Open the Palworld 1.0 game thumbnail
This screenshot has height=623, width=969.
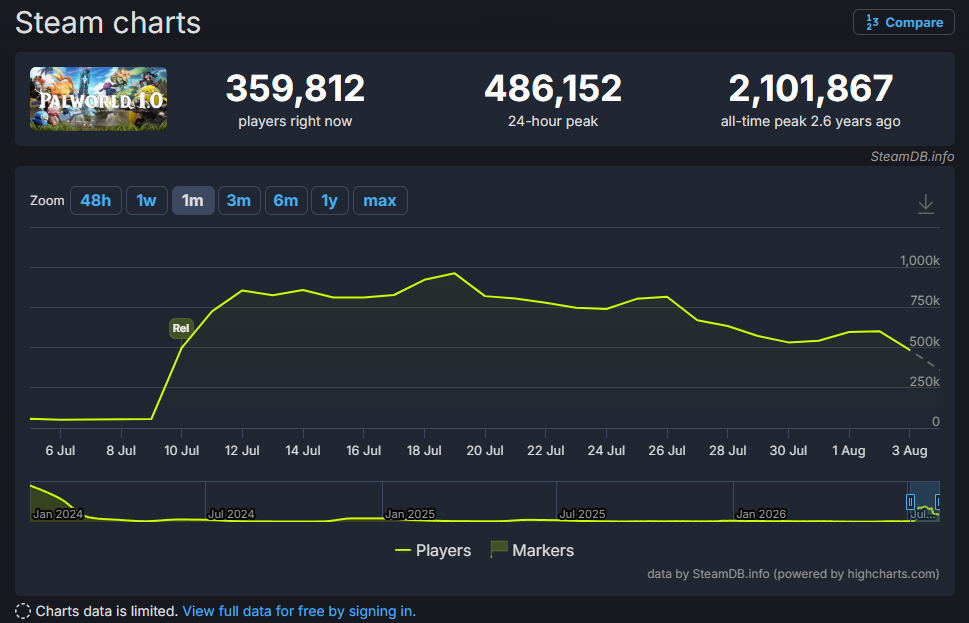(98, 99)
